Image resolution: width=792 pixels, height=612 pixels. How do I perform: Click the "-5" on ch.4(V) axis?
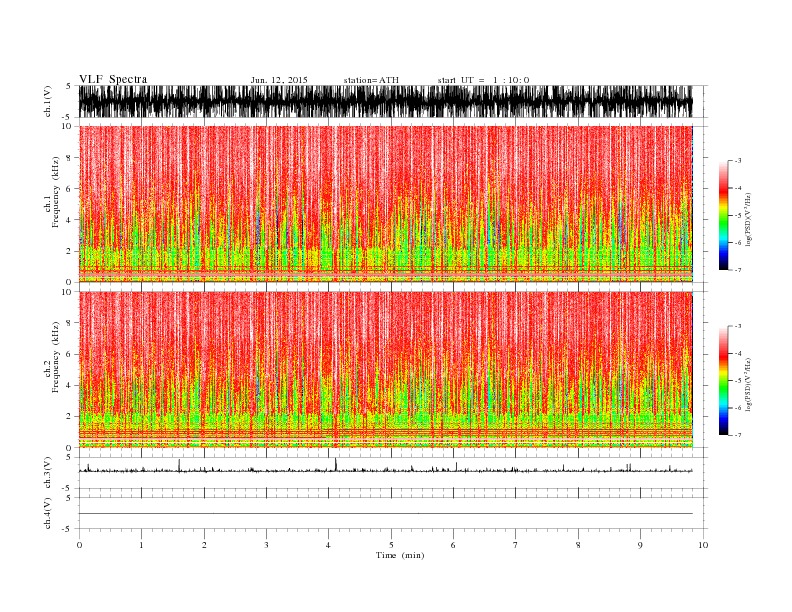pyautogui.click(x=68, y=529)
